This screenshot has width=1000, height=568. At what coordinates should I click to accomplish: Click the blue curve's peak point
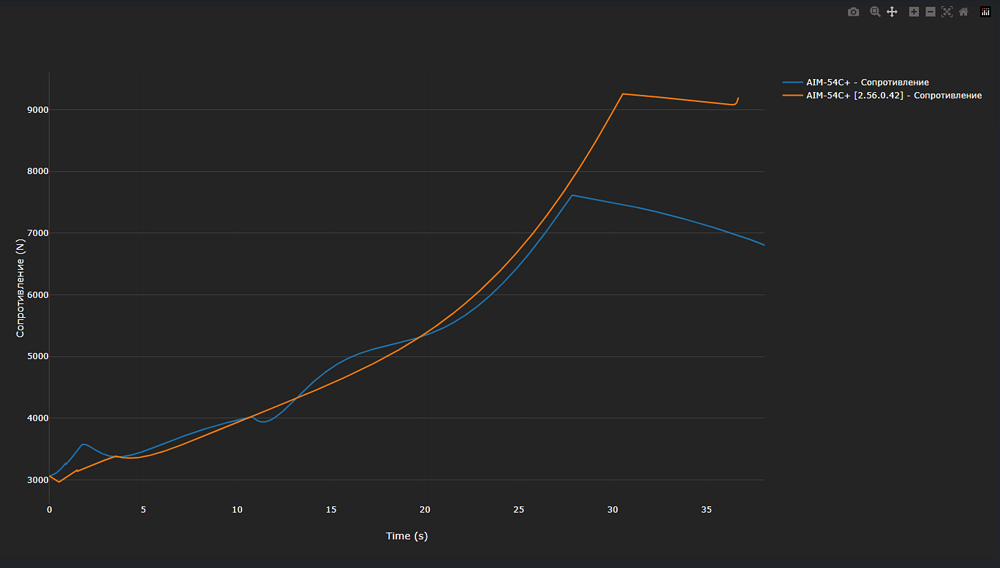572,195
